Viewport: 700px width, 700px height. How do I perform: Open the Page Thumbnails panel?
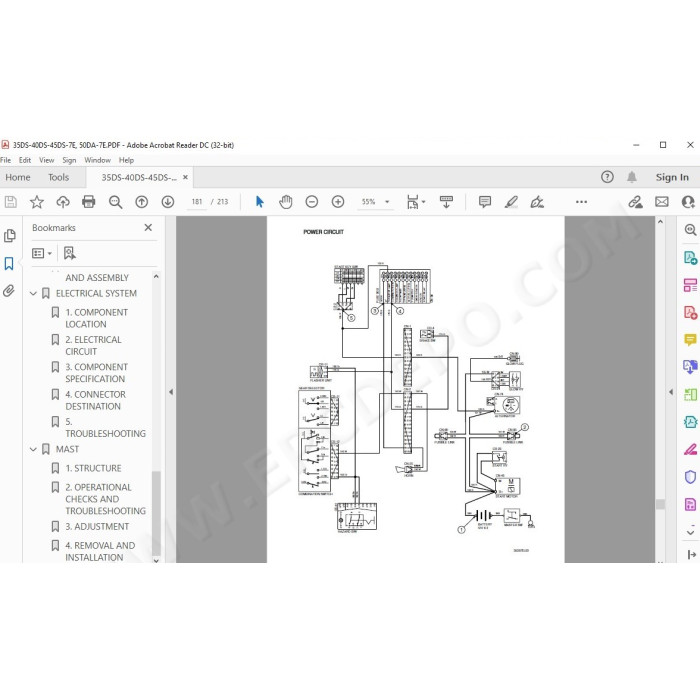click(9, 236)
